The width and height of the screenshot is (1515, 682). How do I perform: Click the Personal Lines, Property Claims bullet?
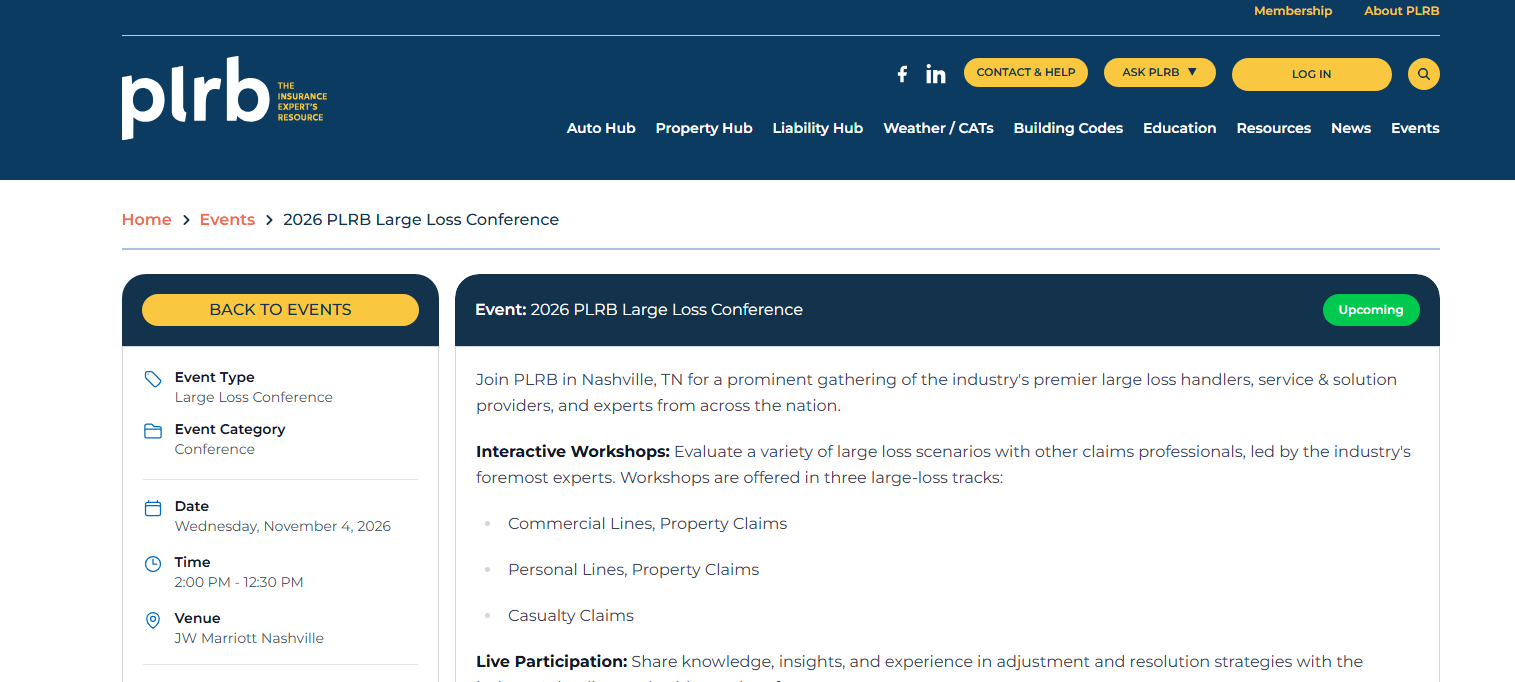[633, 570]
